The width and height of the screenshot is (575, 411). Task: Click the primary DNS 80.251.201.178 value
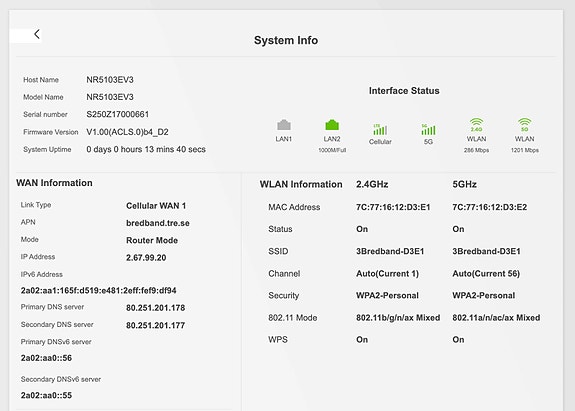click(155, 308)
